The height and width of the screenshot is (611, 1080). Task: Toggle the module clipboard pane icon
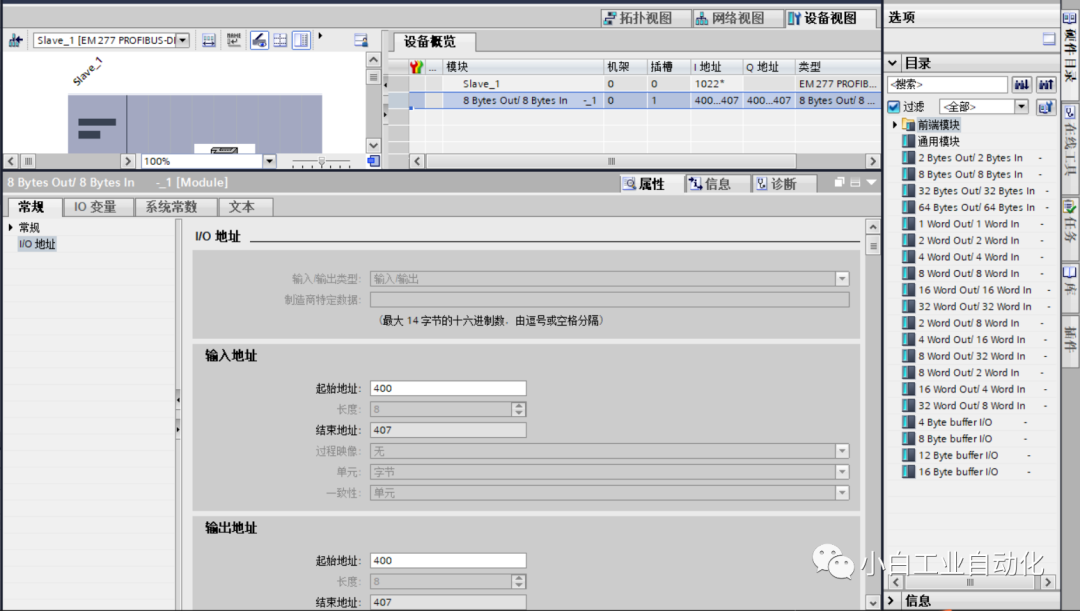[301, 41]
